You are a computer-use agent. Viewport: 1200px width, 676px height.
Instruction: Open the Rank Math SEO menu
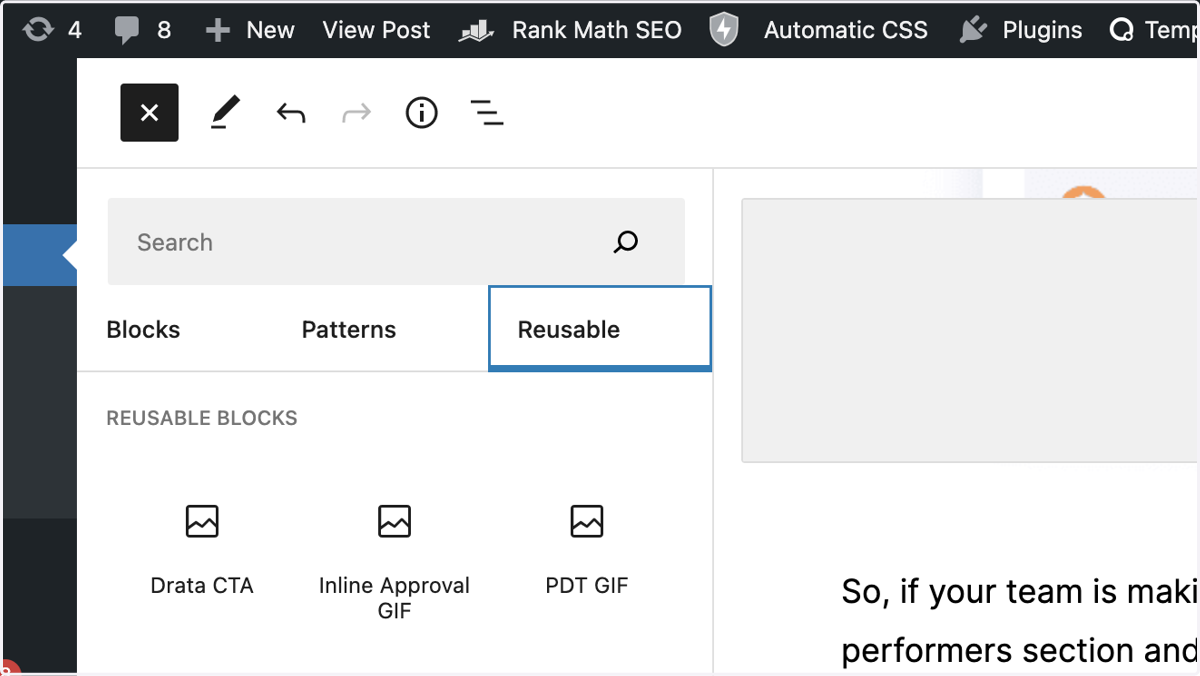[570, 30]
